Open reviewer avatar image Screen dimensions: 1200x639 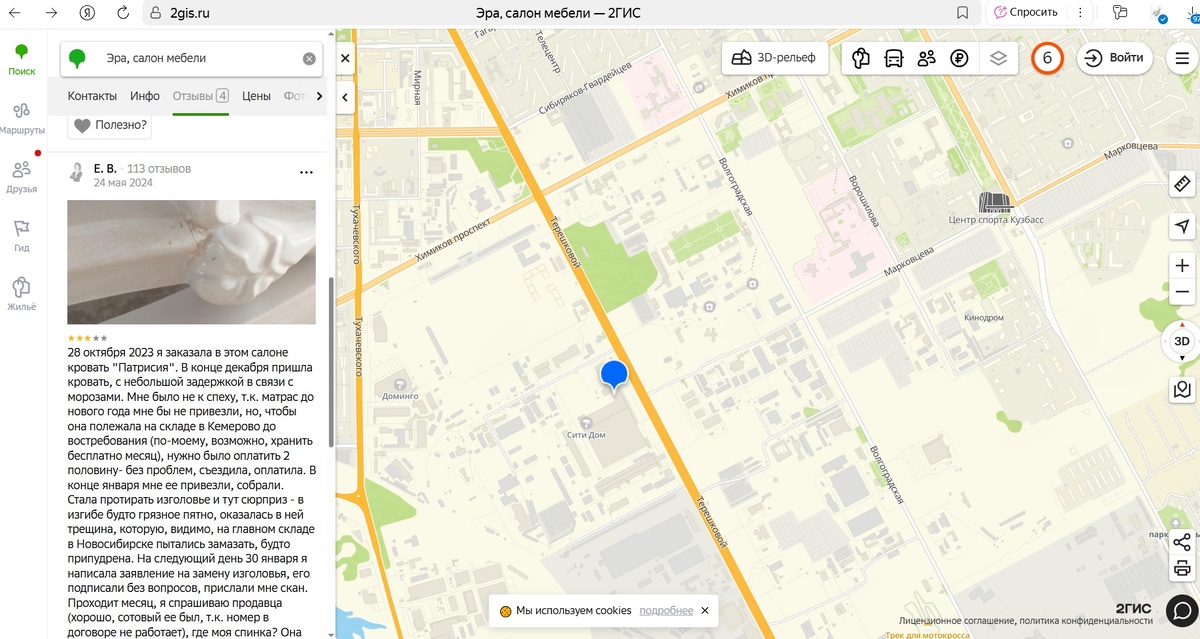(76, 173)
